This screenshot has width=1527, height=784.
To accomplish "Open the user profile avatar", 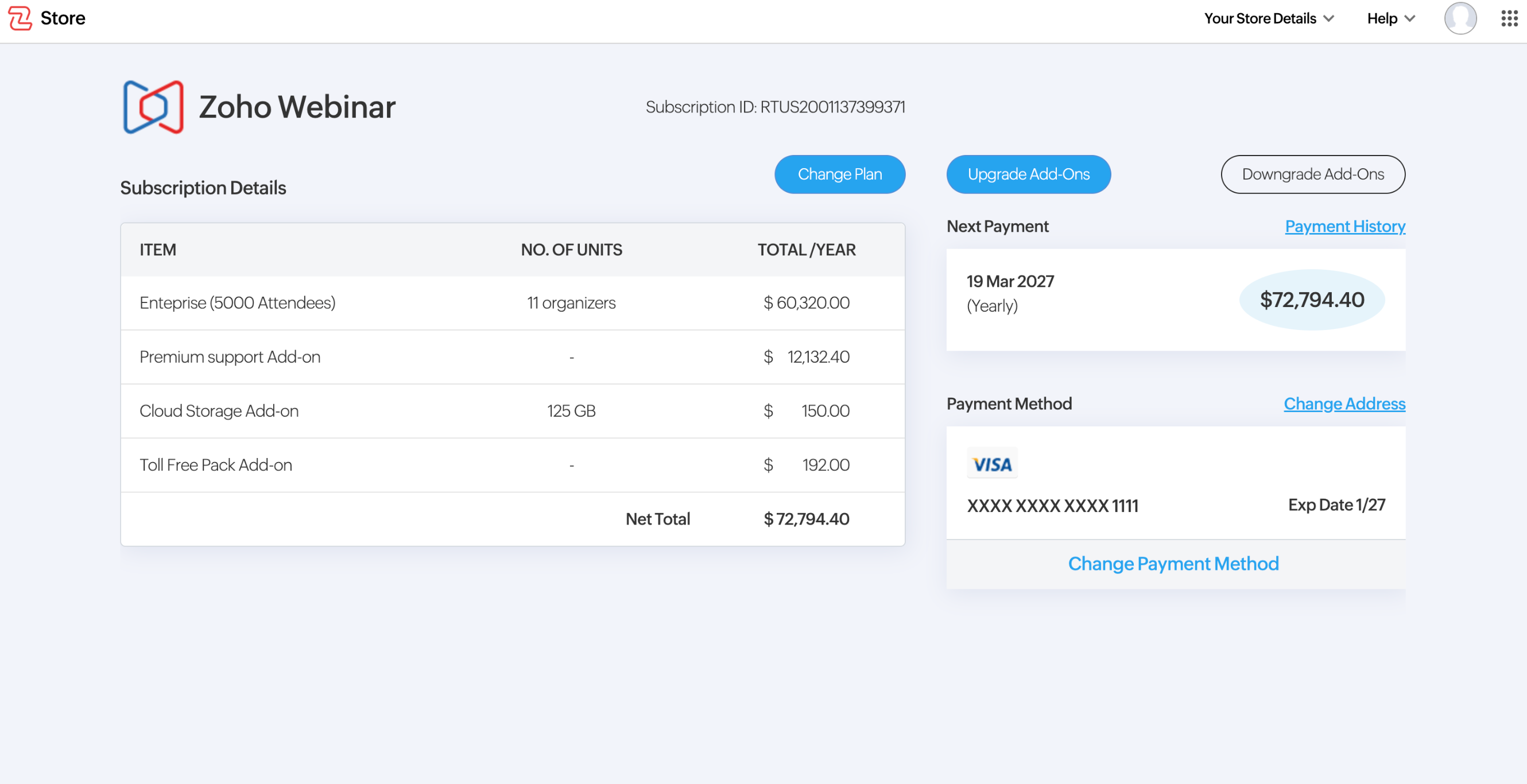I will [1459, 18].
